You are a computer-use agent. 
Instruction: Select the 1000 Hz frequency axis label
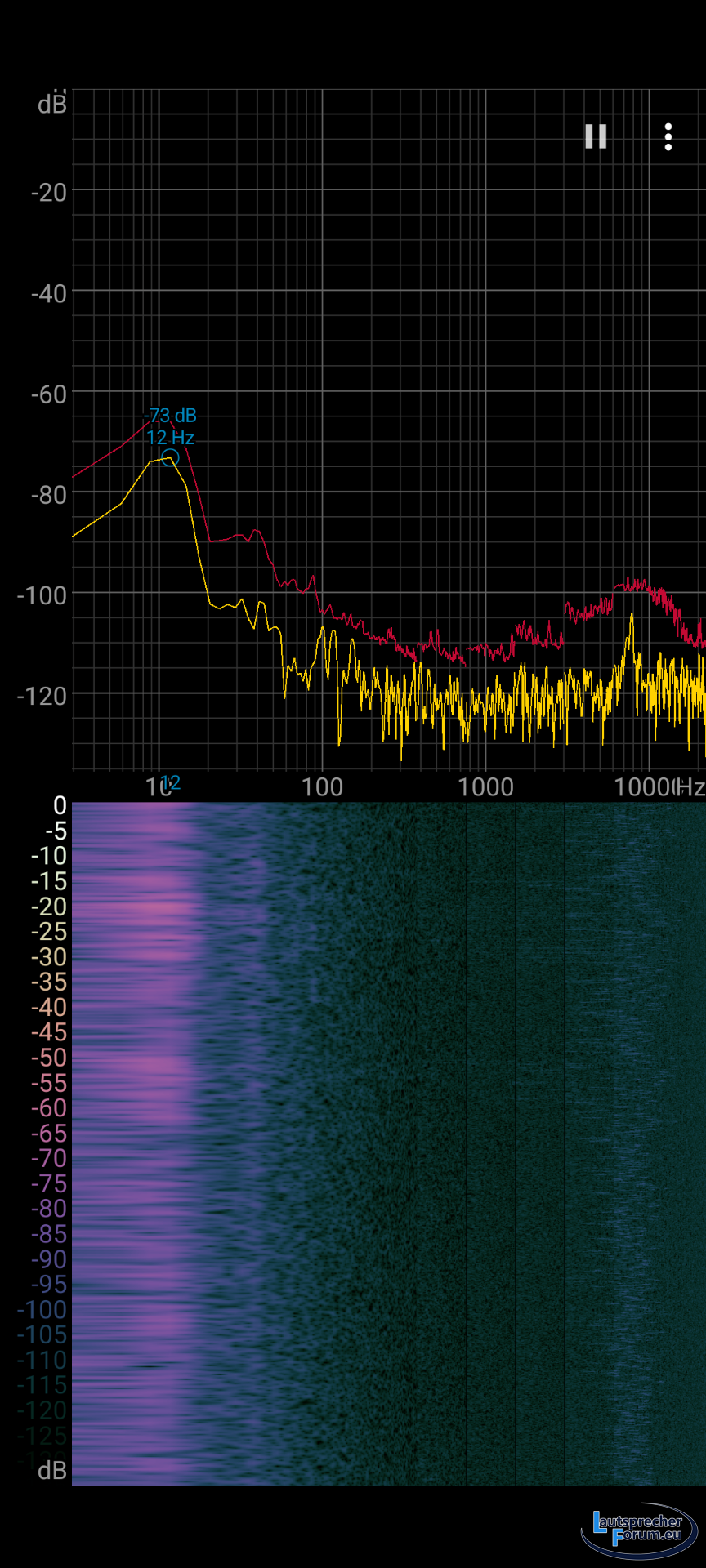pos(485,787)
